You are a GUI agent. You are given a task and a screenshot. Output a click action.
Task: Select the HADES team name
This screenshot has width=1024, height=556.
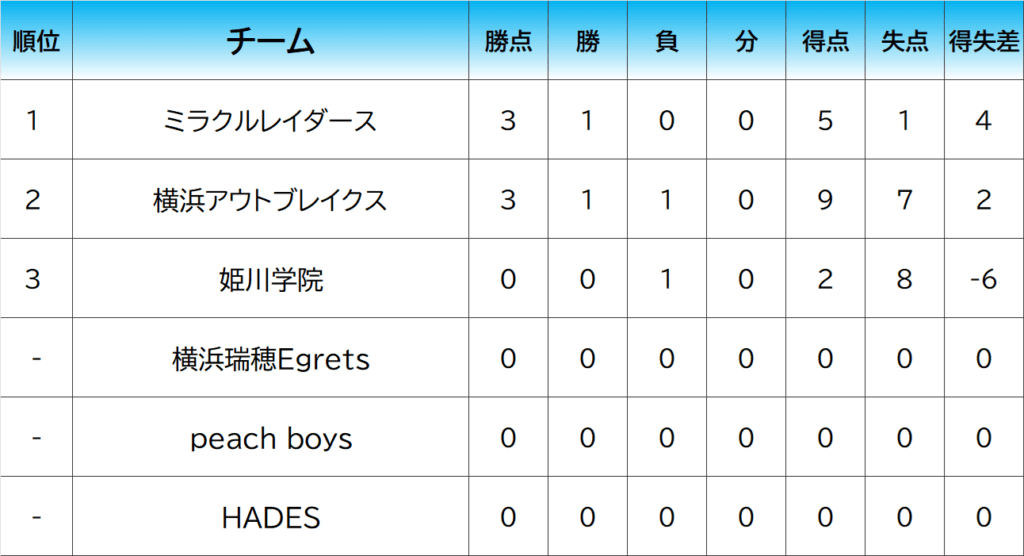tap(270, 517)
